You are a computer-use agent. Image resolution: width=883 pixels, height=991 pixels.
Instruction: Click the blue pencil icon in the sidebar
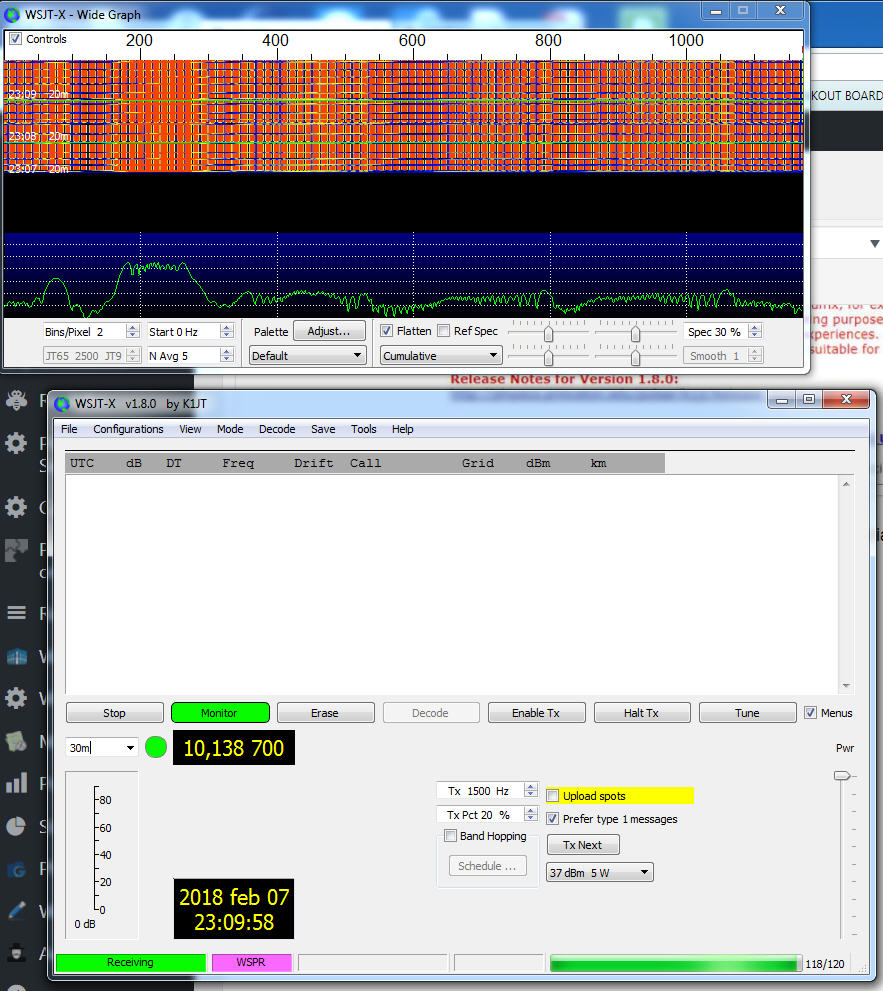coord(16,910)
